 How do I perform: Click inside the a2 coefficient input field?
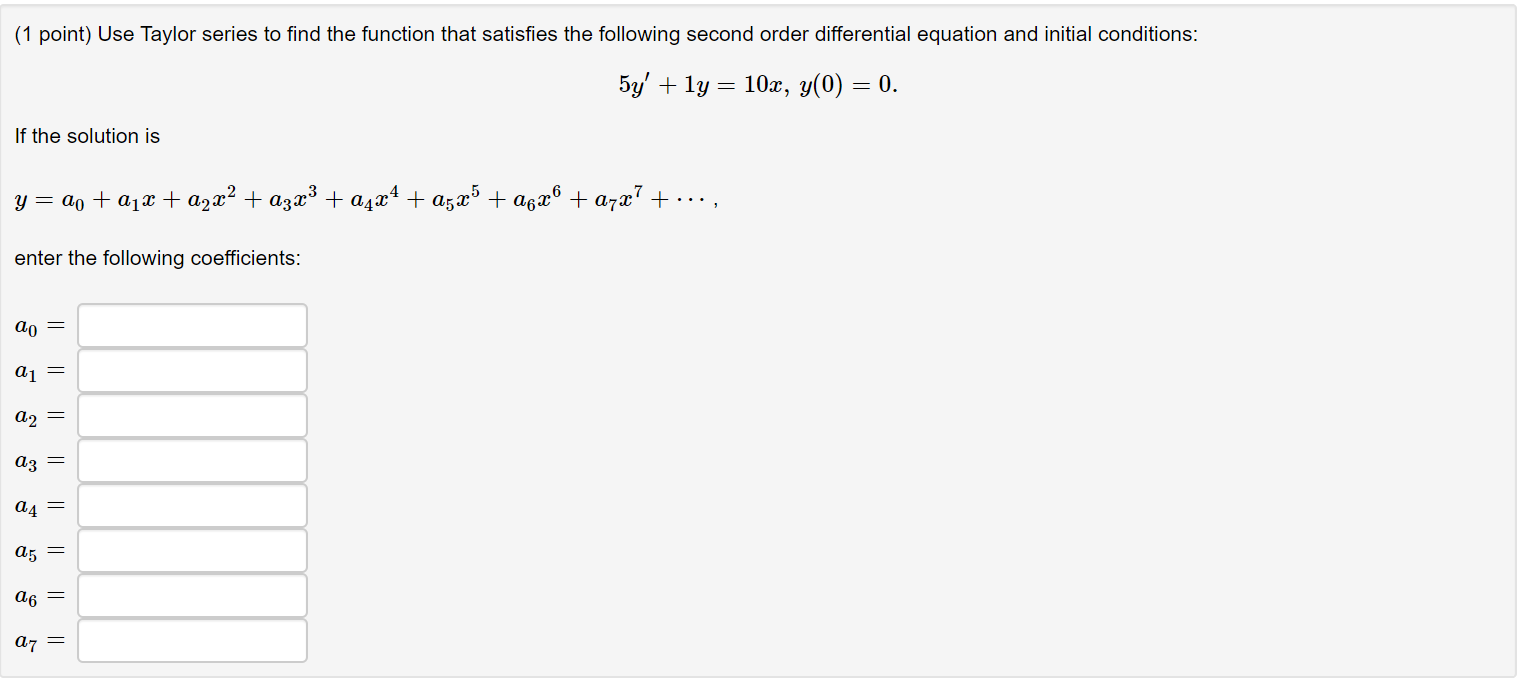click(192, 415)
